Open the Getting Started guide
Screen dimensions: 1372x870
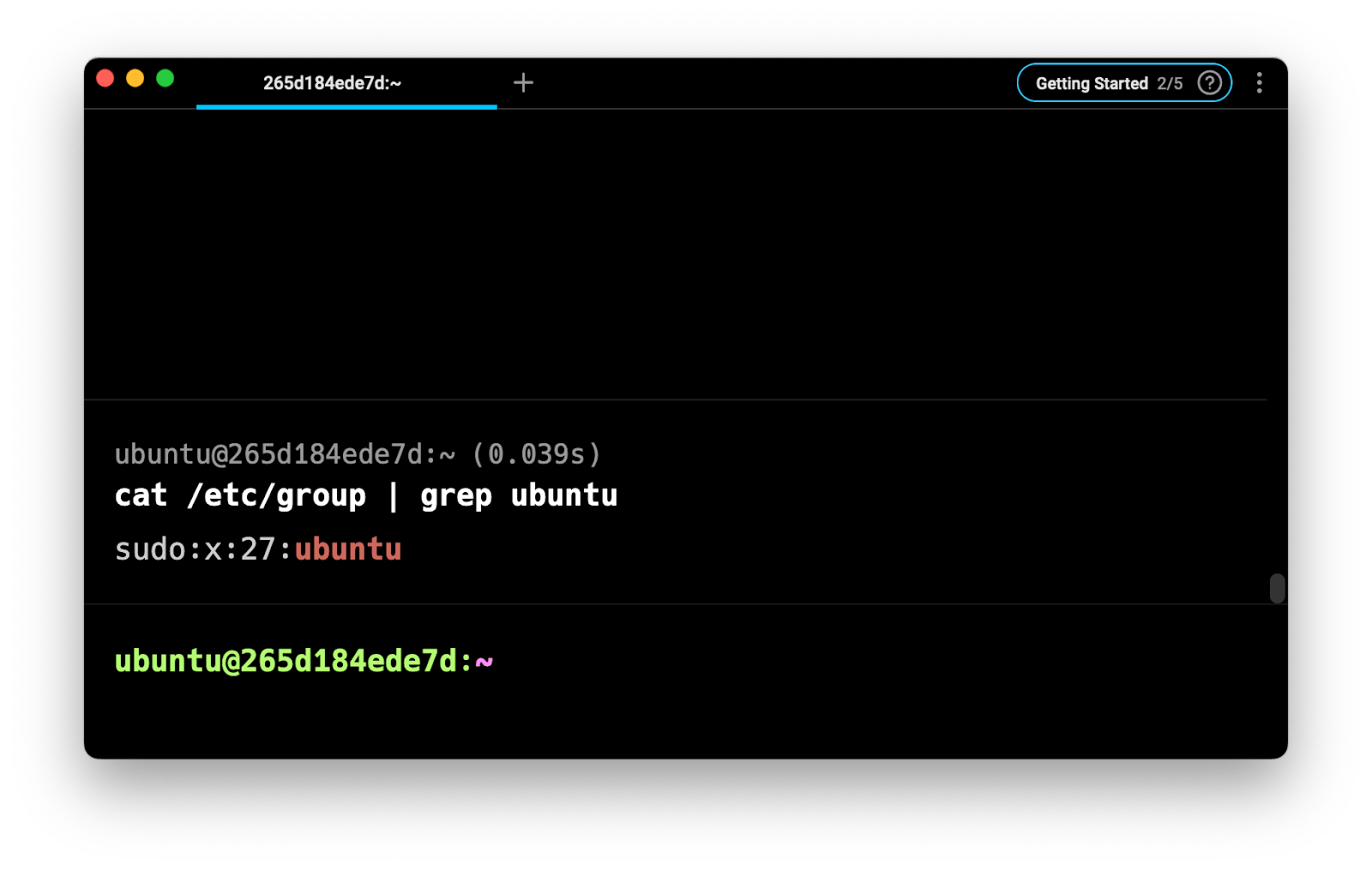point(1091,83)
